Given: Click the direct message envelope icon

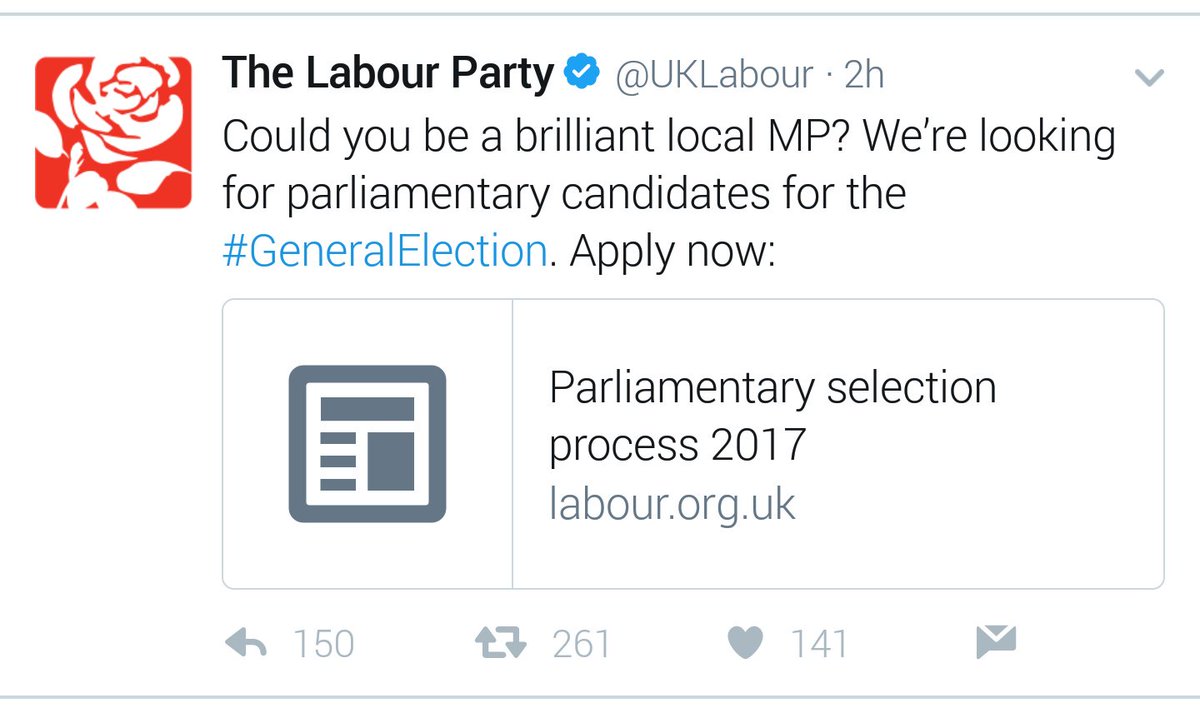Looking at the screenshot, I should click(995, 642).
